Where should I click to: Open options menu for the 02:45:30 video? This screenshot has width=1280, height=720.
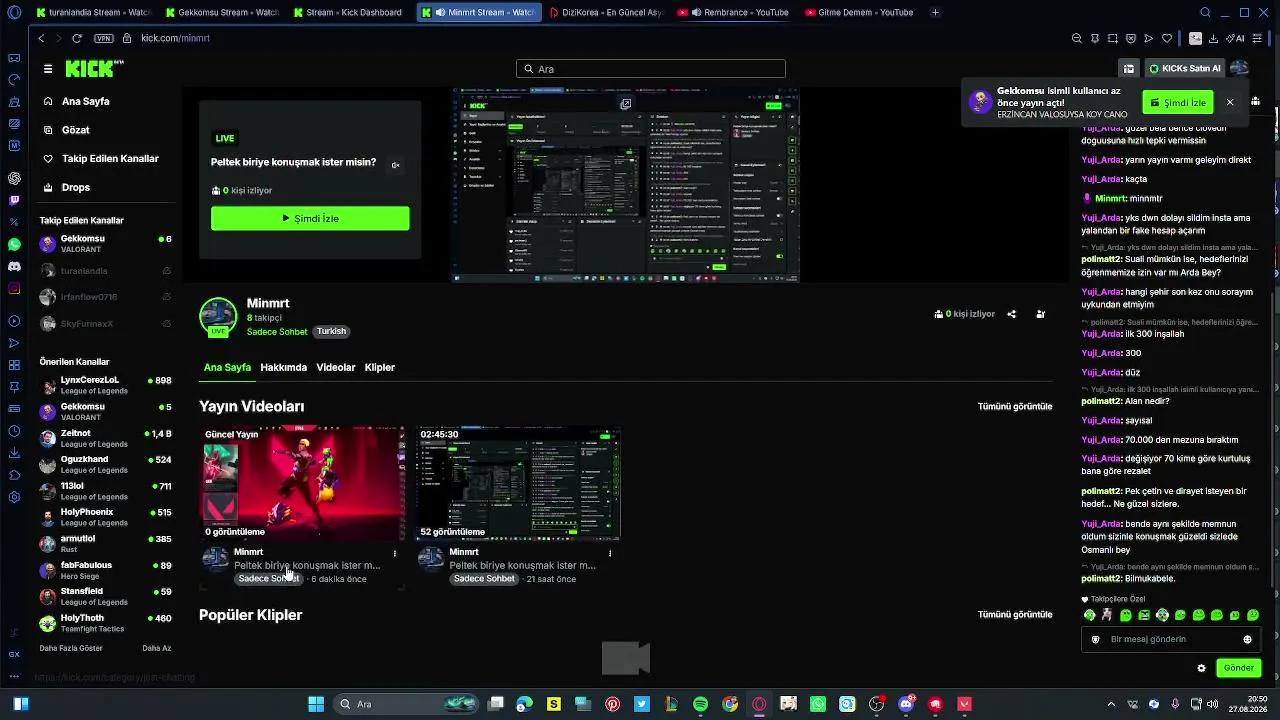610,553
